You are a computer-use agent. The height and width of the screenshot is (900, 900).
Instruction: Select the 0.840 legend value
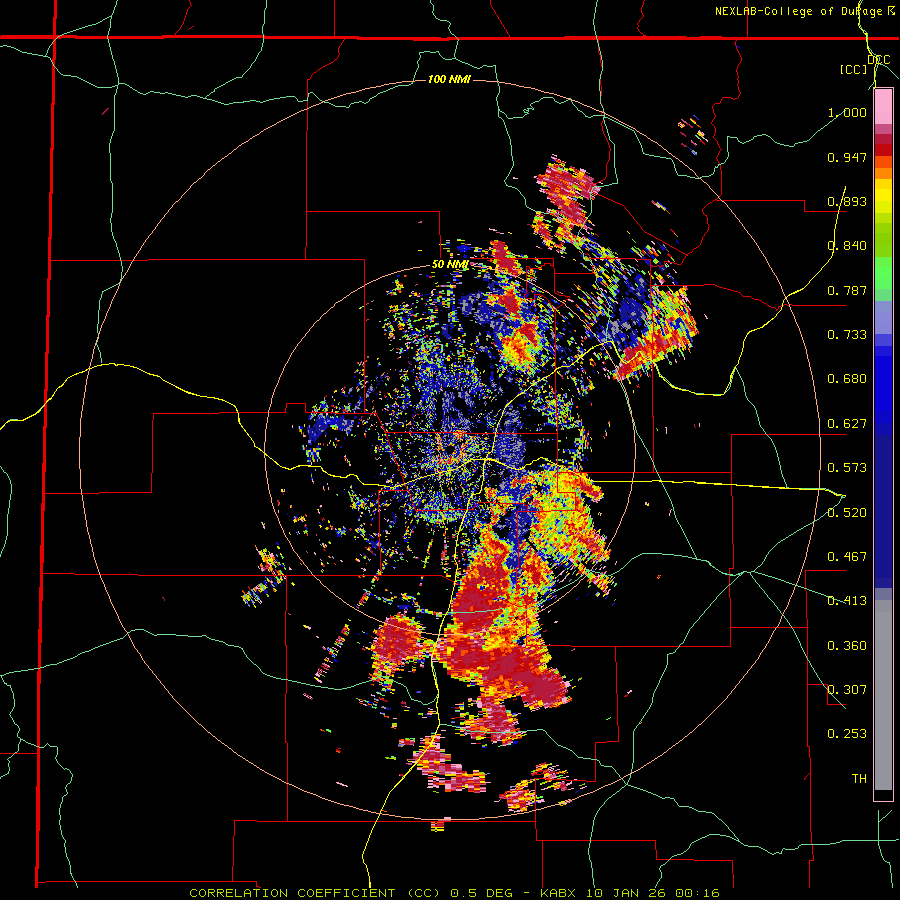click(847, 246)
